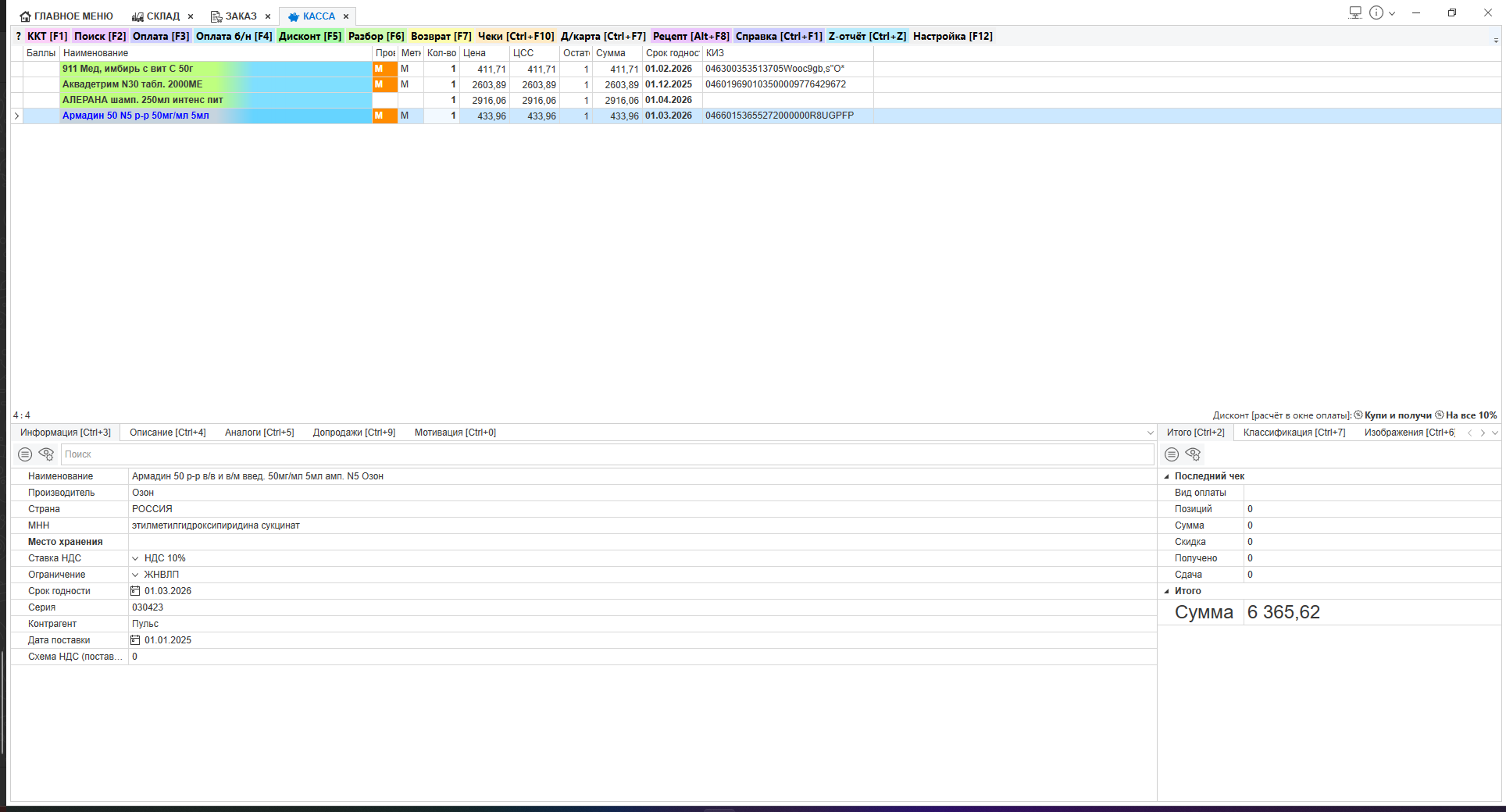The image size is (1506, 812).
Task: Open the right panel tabs list dropdown
Action: [x=1495, y=433]
